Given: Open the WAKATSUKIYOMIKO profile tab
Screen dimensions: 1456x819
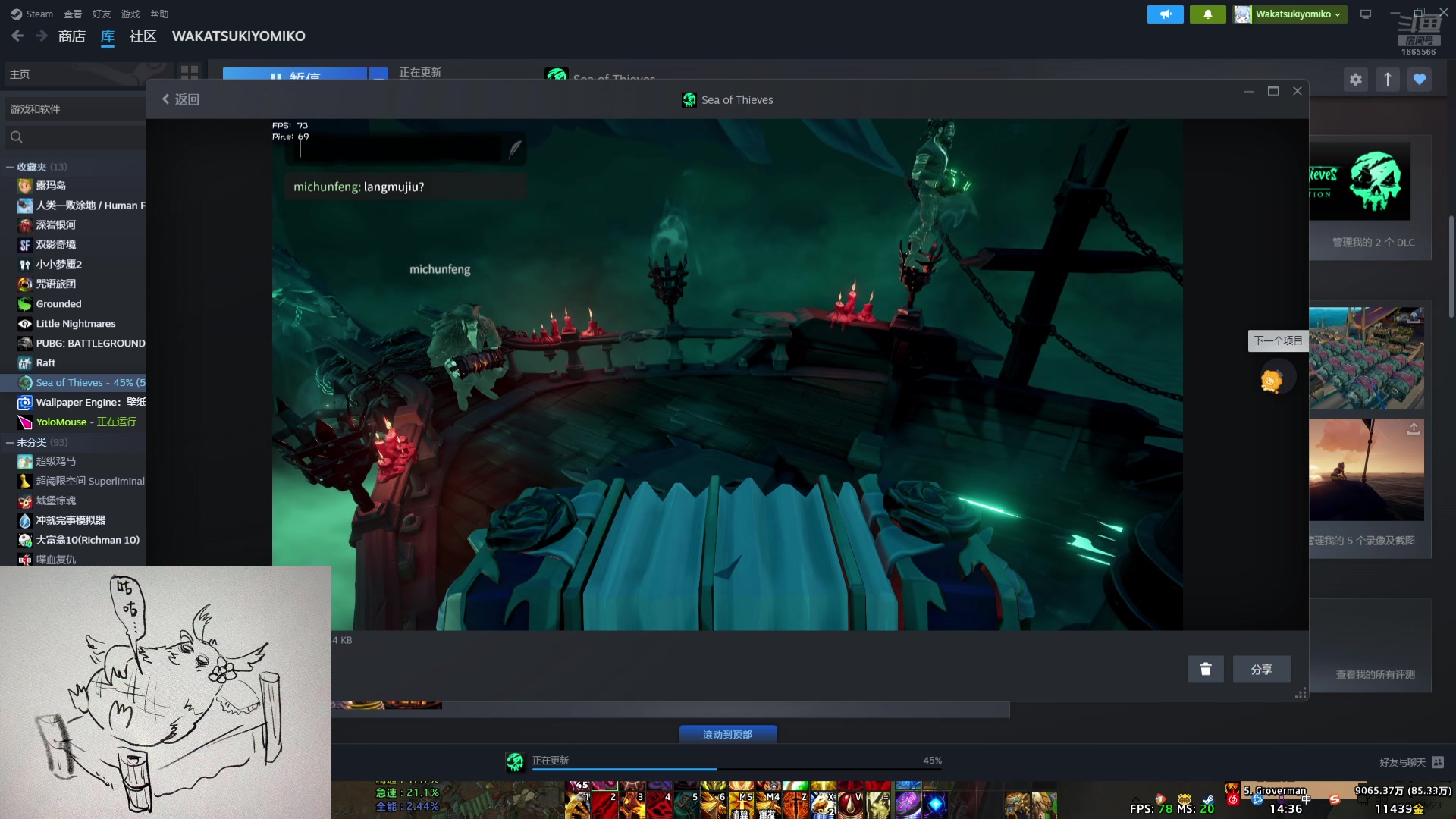Looking at the screenshot, I should click(x=239, y=36).
